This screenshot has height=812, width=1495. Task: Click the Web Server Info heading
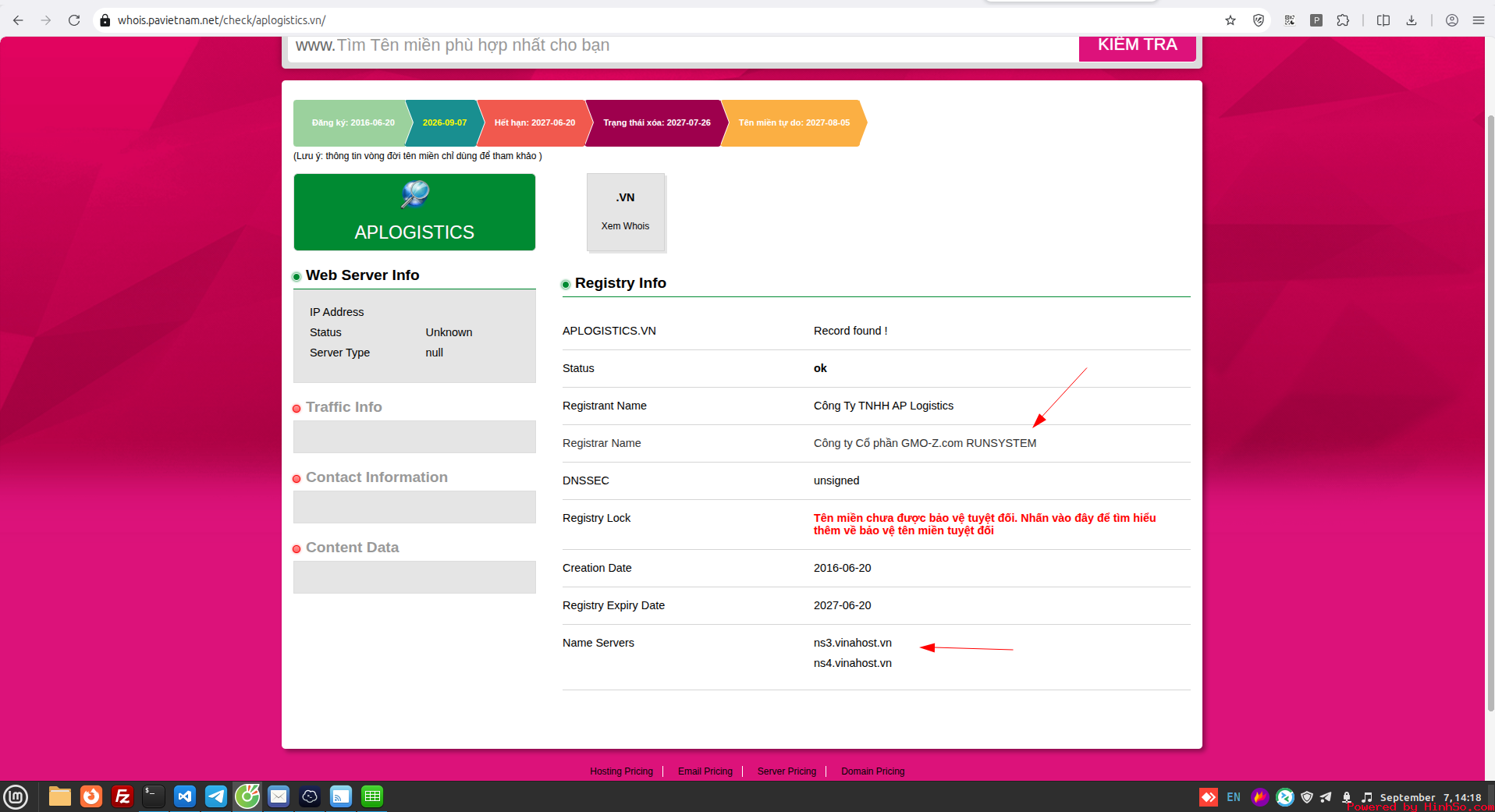pos(362,275)
